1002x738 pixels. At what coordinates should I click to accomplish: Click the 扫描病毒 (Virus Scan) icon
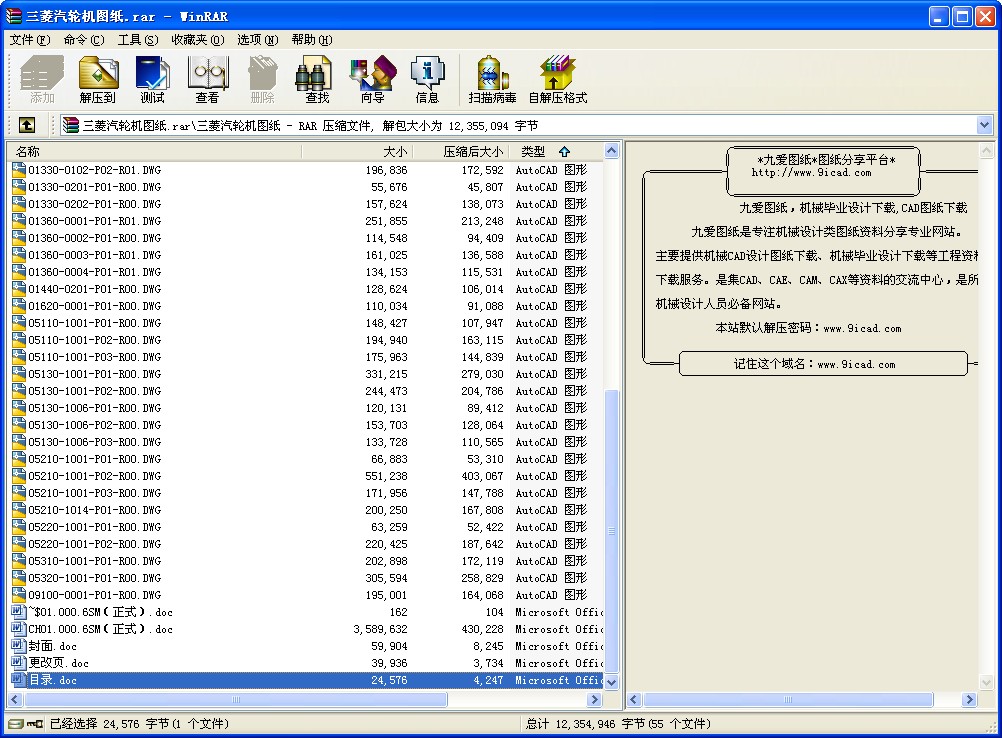pos(492,79)
